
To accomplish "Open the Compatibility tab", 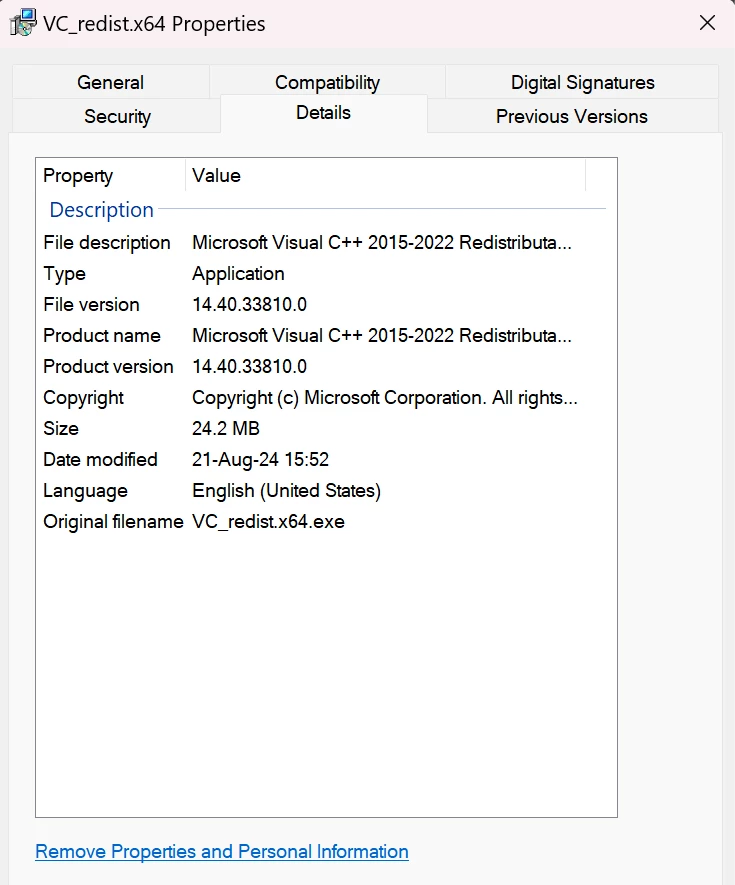I will point(327,82).
